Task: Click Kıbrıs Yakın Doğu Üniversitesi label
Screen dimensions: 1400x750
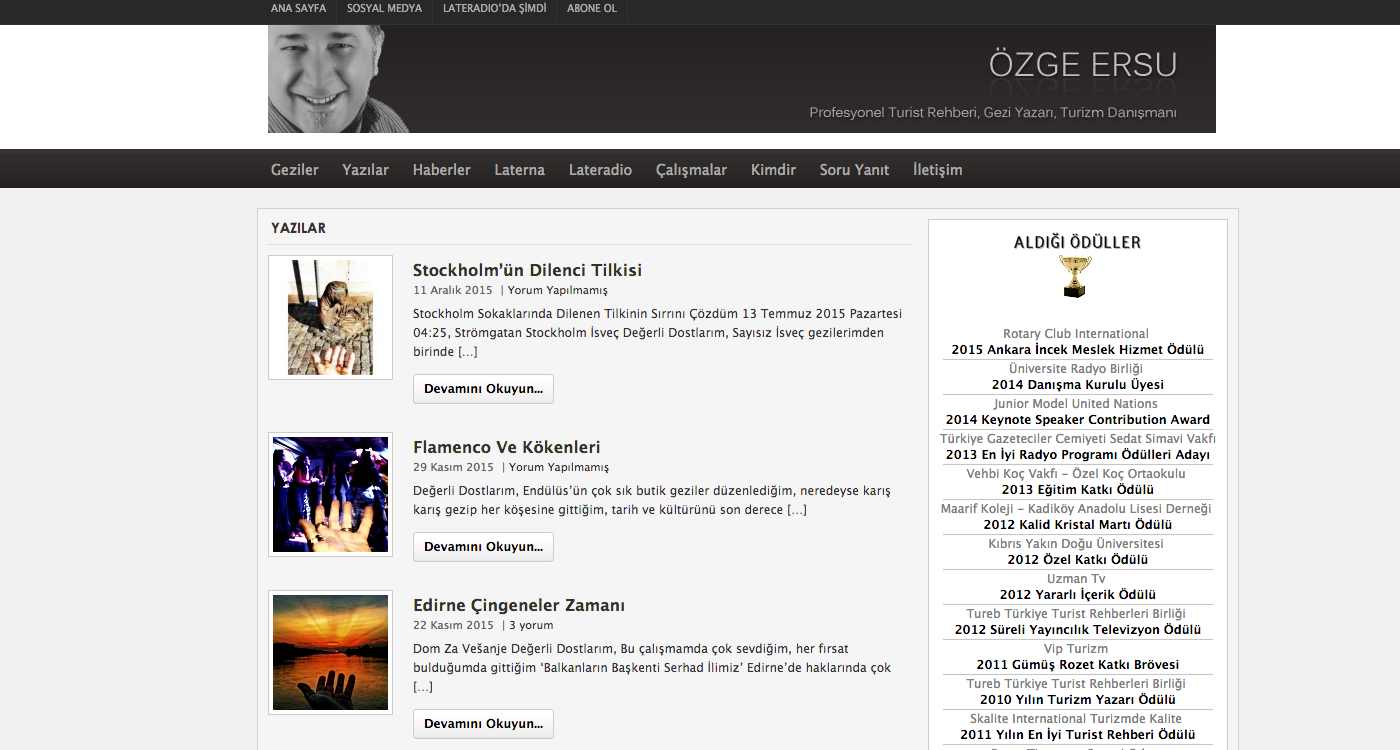Action: [1076, 544]
